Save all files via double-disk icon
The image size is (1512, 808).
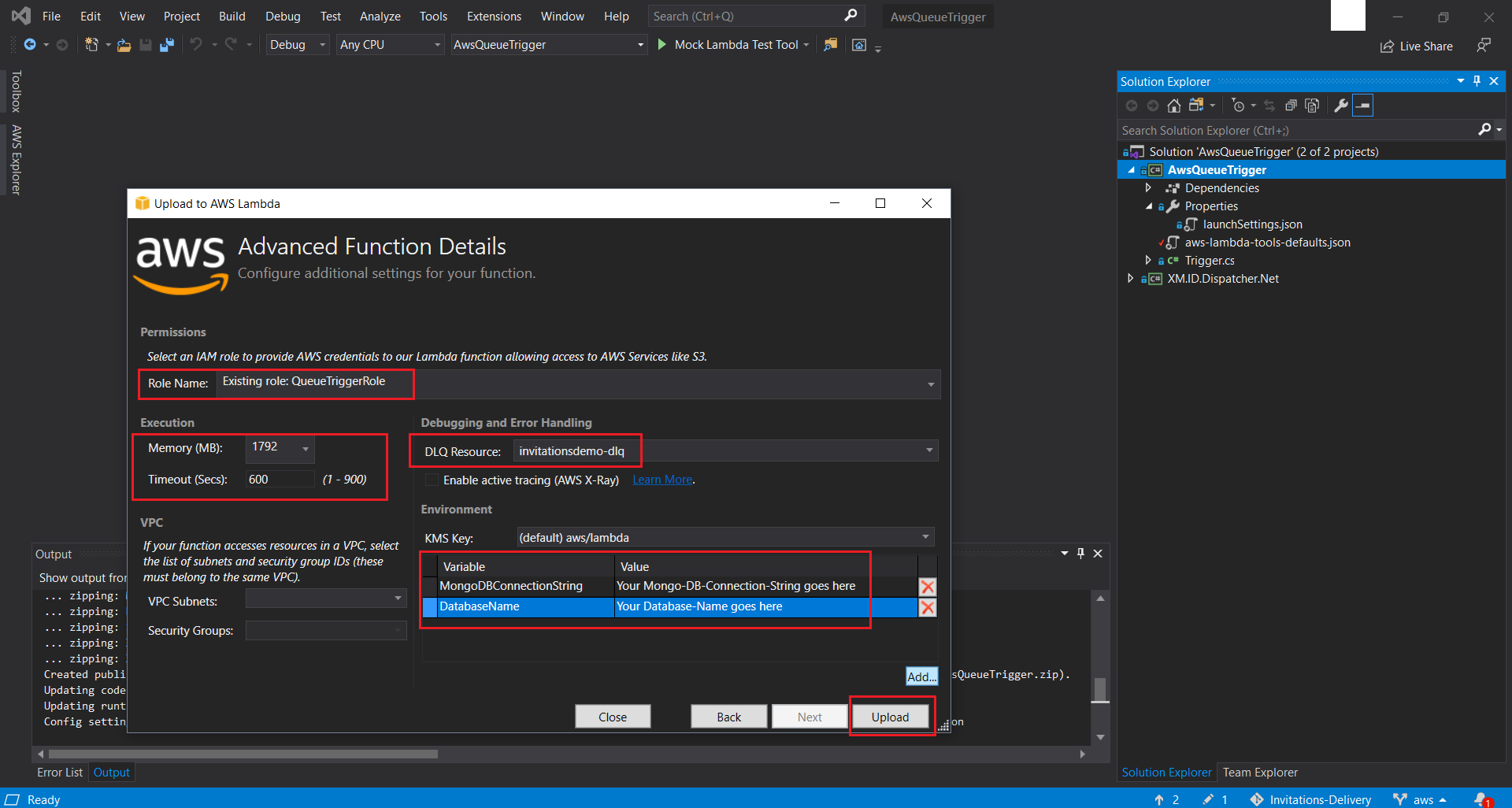click(x=166, y=45)
